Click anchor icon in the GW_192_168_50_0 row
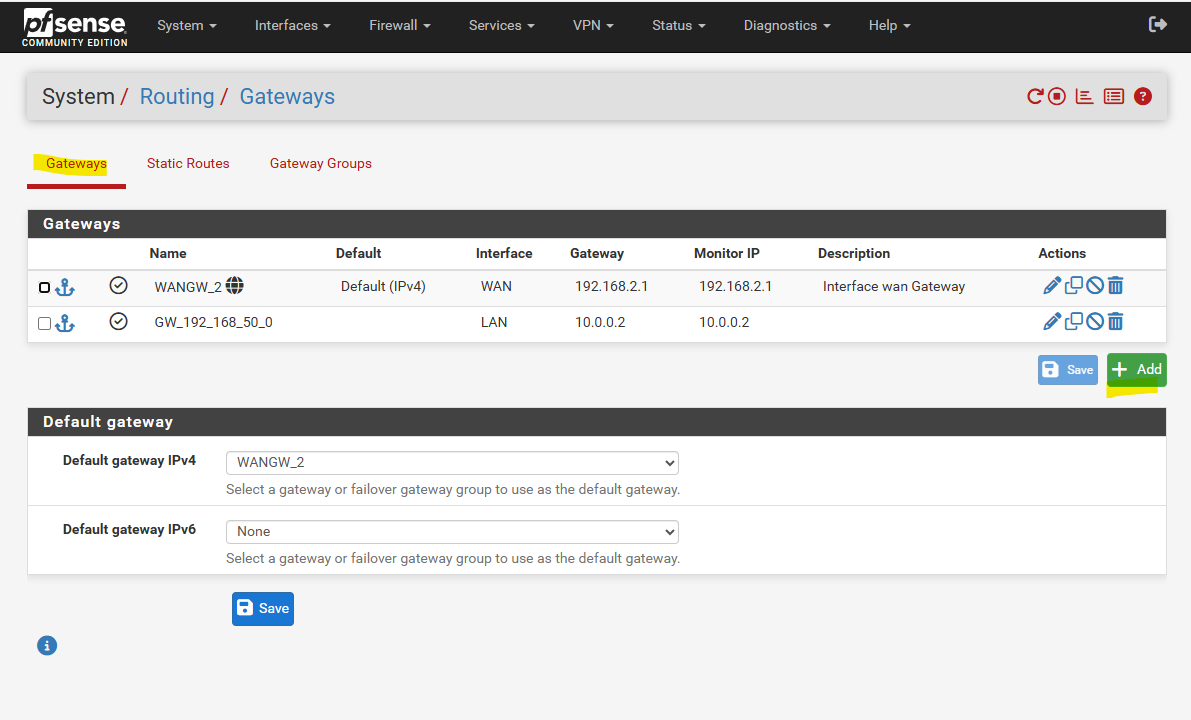 click(65, 323)
